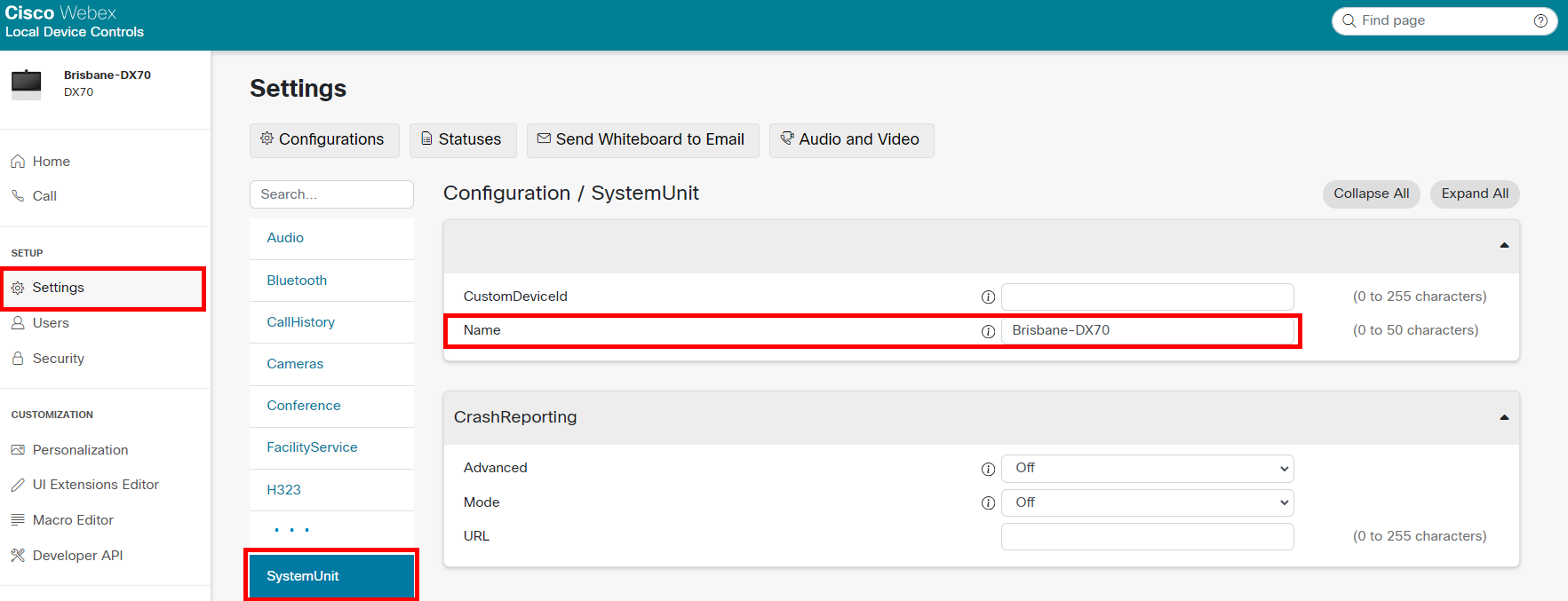Viewport: 1568px width, 601px height.
Task: Open Macro Editor from the sidebar
Action: pos(72,520)
